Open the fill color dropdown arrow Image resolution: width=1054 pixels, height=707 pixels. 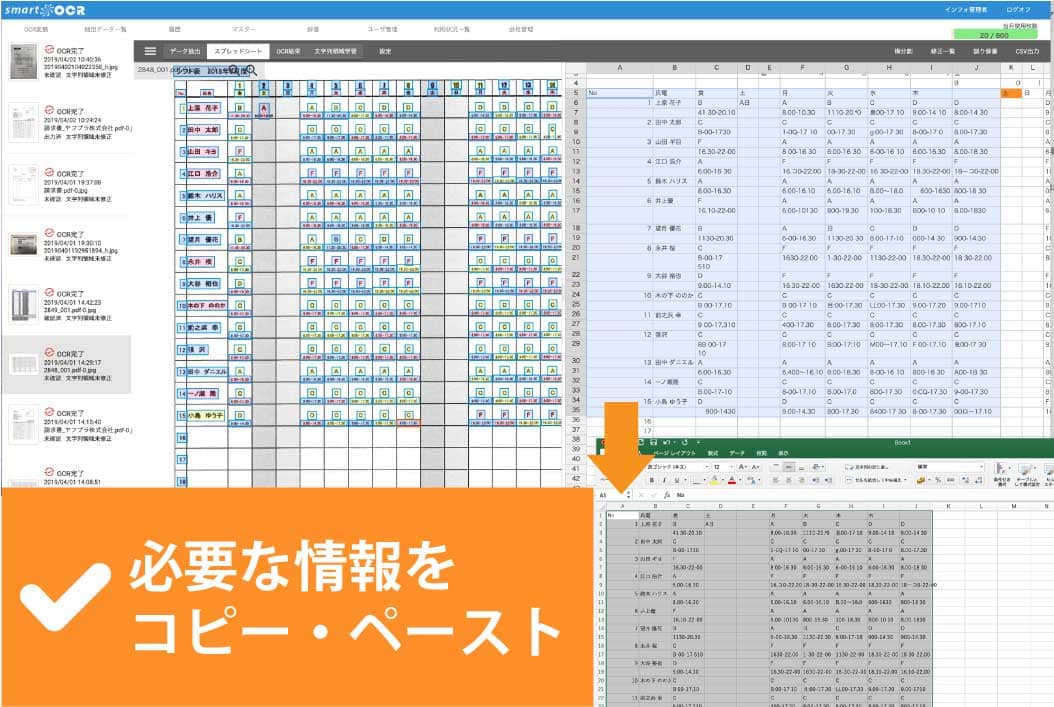click(723, 481)
